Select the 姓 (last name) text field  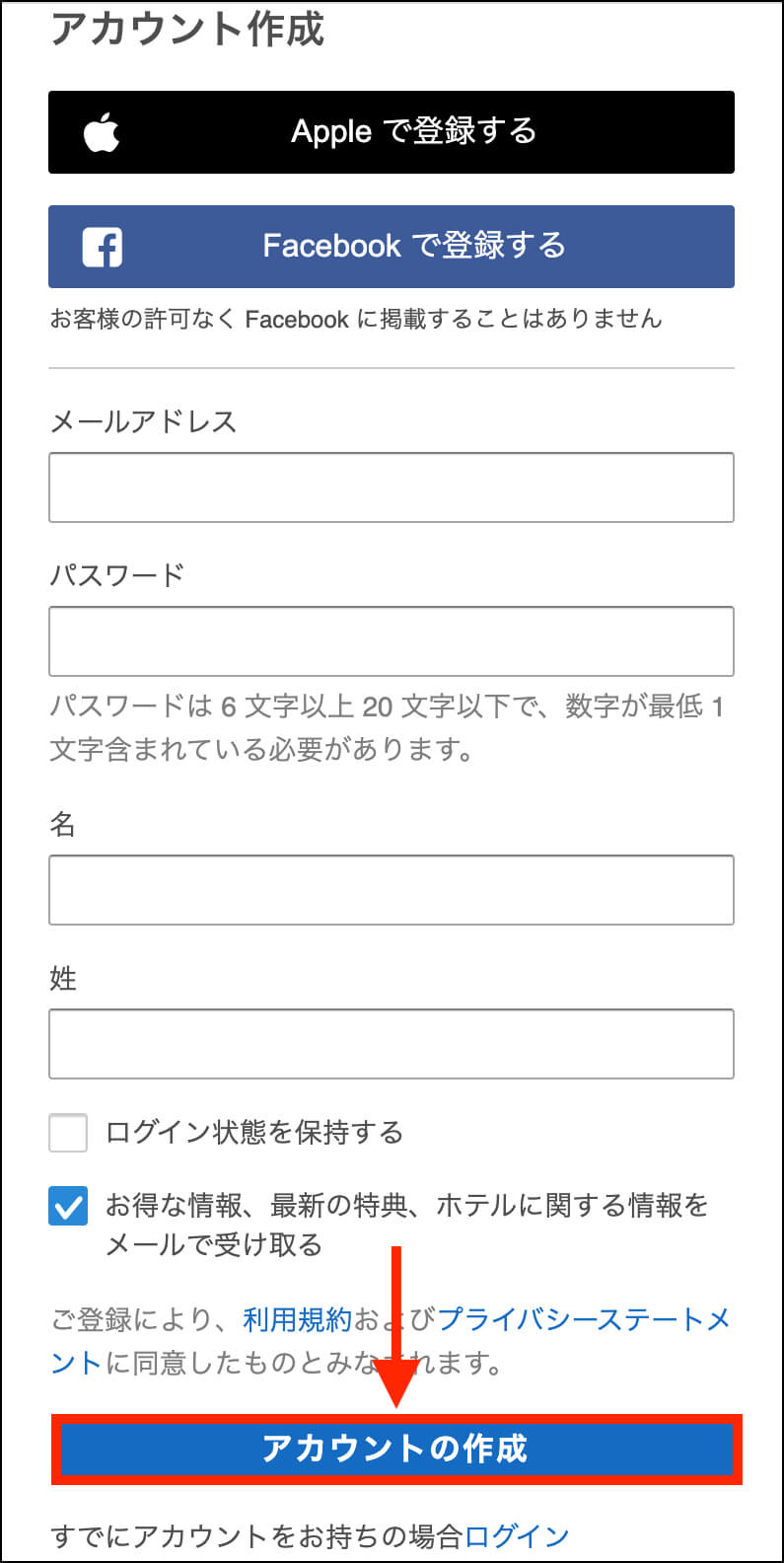392,1044
